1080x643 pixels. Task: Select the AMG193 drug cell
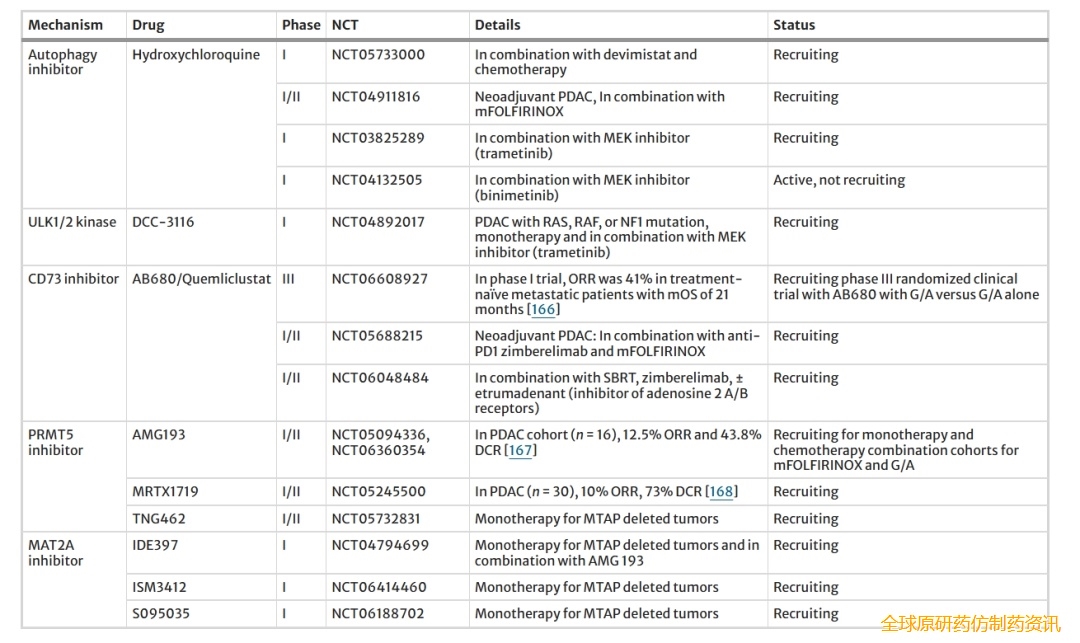[x=159, y=435]
